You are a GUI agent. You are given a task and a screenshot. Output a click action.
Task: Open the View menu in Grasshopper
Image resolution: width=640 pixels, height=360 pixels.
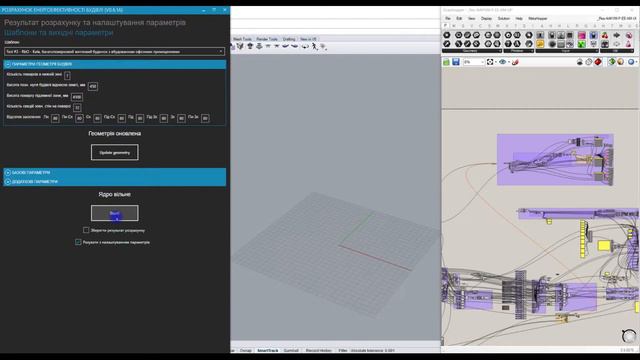click(471, 19)
